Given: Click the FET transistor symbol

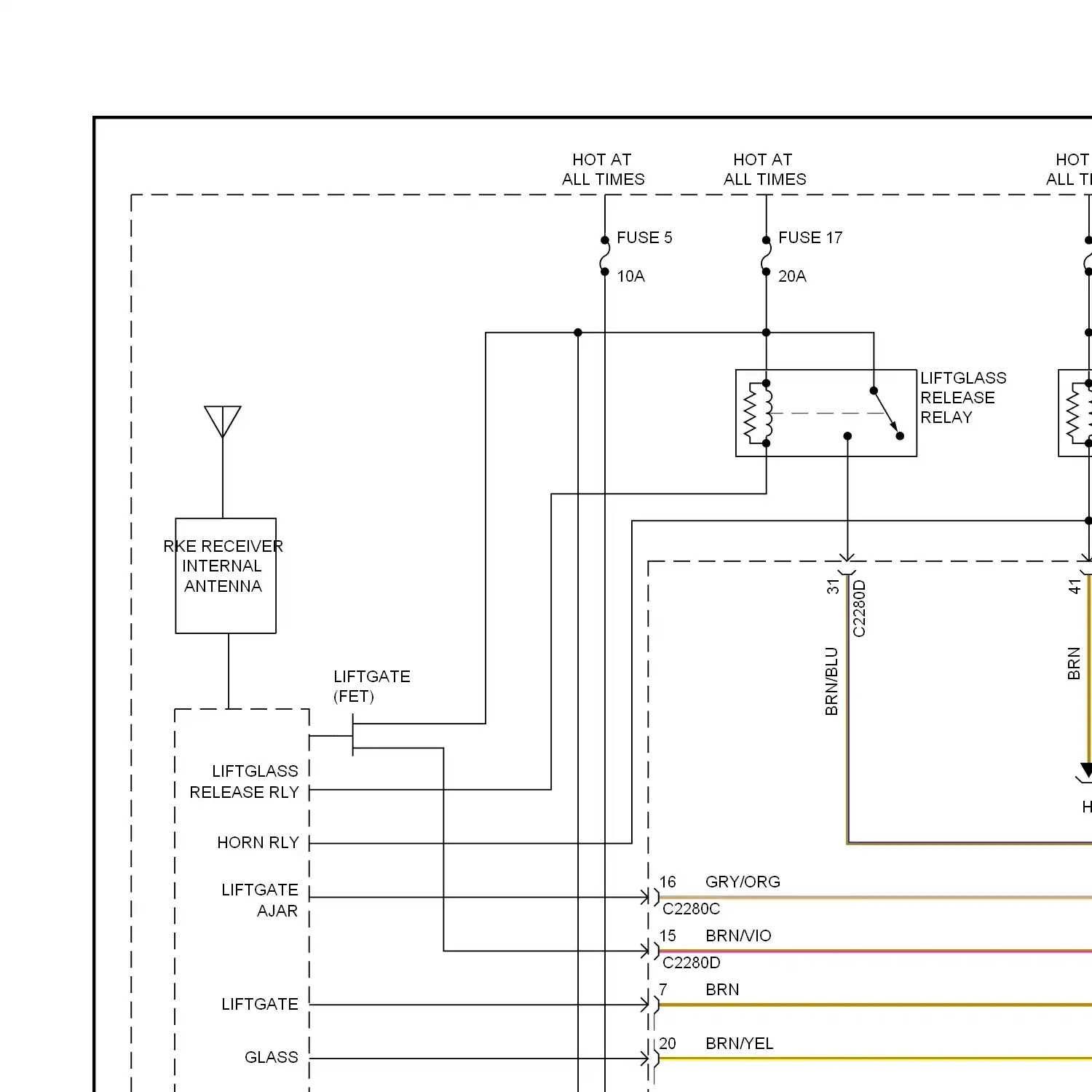Looking at the screenshot, I should 353,735.
